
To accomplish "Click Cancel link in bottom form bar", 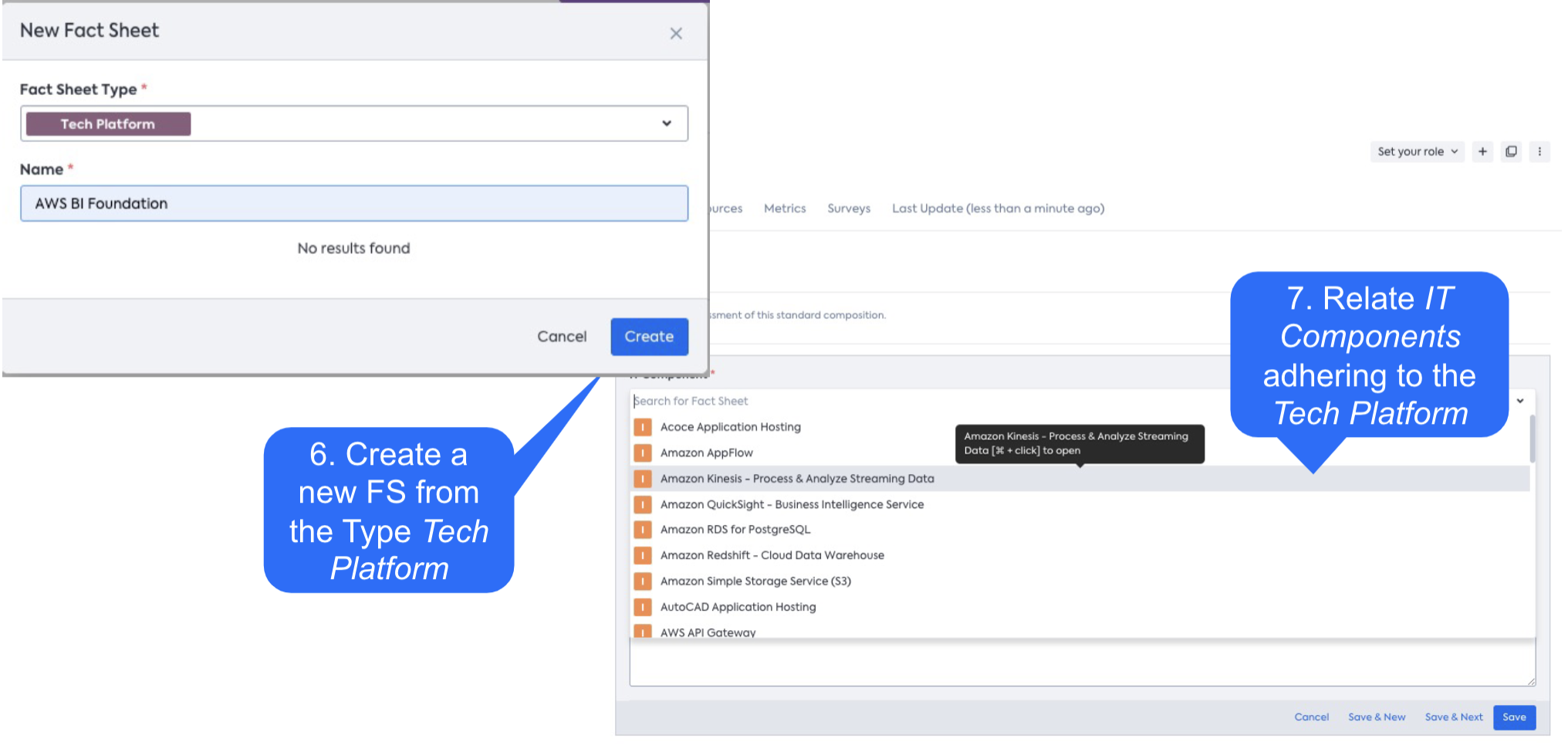I will tap(1311, 717).
